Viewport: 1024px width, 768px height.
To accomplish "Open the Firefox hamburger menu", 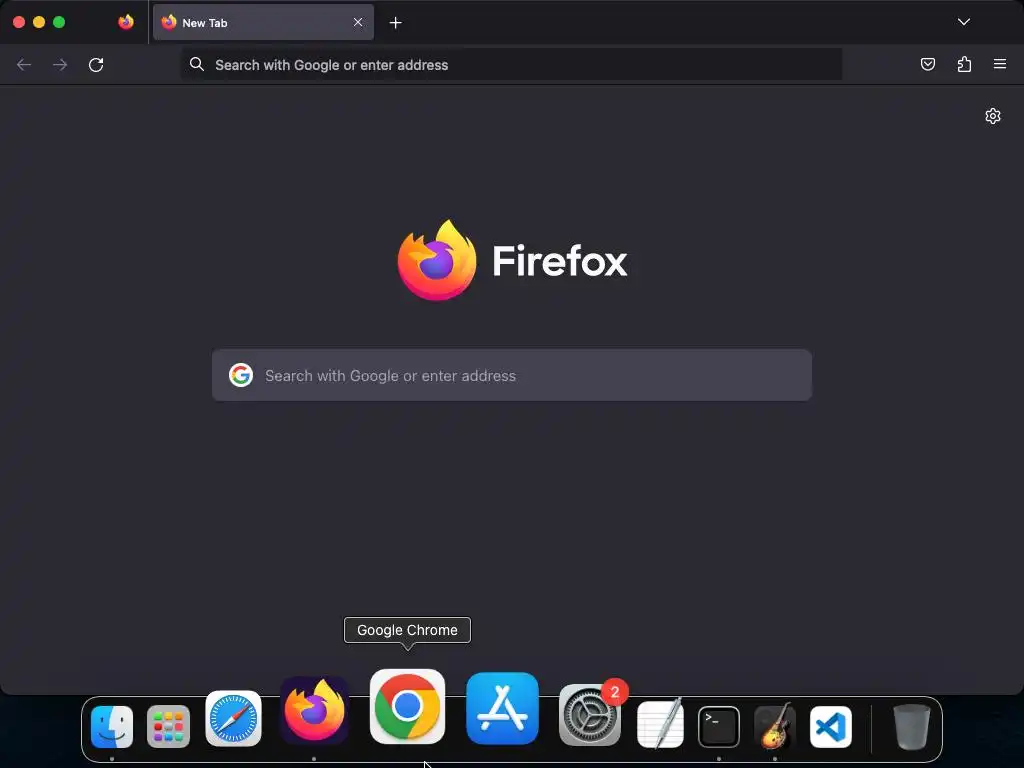I will (1000, 64).
